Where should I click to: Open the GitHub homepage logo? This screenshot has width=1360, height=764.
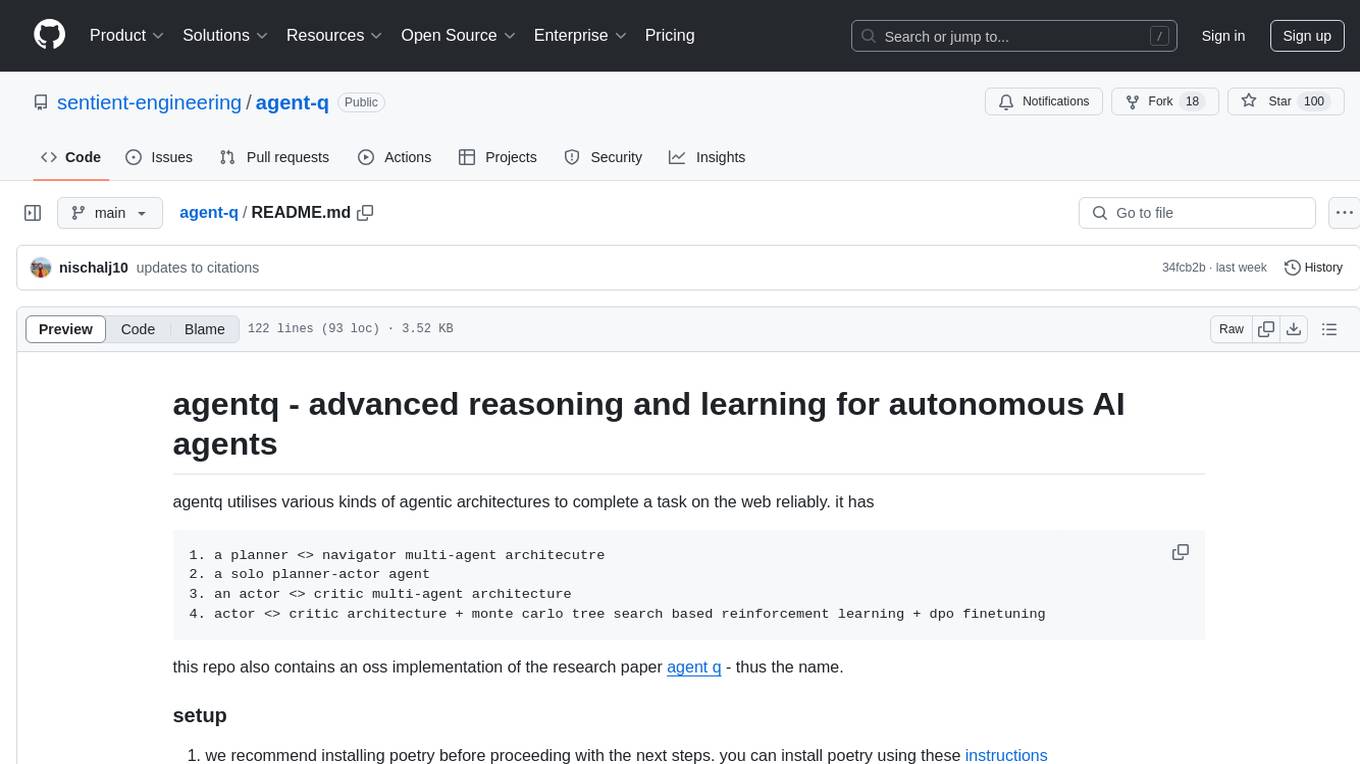click(50, 35)
